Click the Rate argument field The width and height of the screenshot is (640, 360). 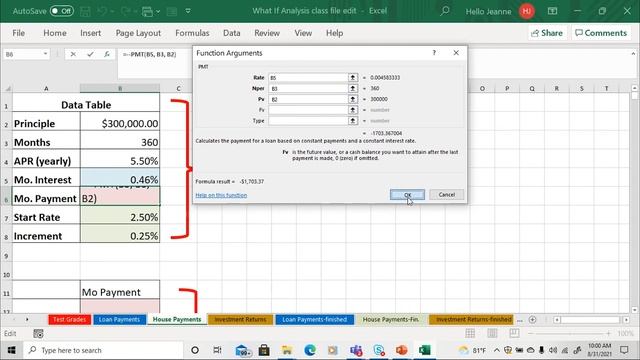click(308, 78)
